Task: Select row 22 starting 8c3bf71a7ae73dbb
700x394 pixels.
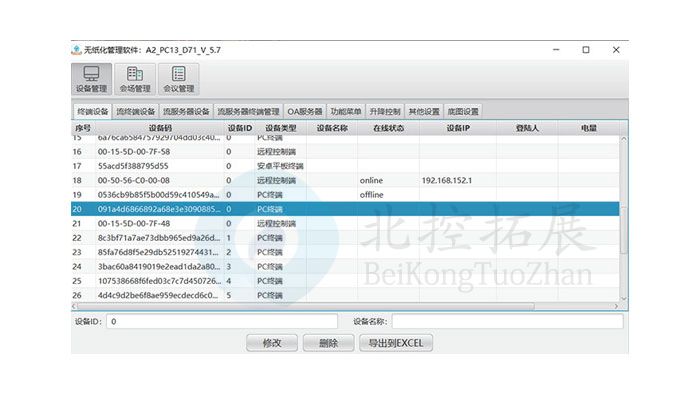Action: click(x=345, y=238)
